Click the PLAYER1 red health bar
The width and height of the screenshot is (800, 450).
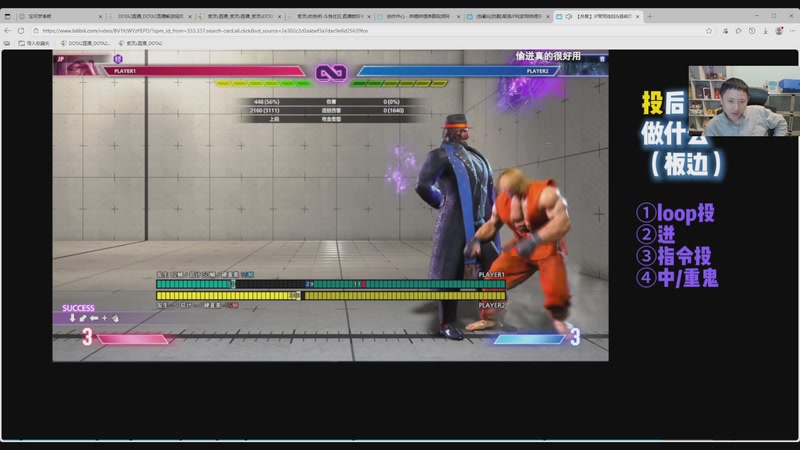click(x=204, y=71)
